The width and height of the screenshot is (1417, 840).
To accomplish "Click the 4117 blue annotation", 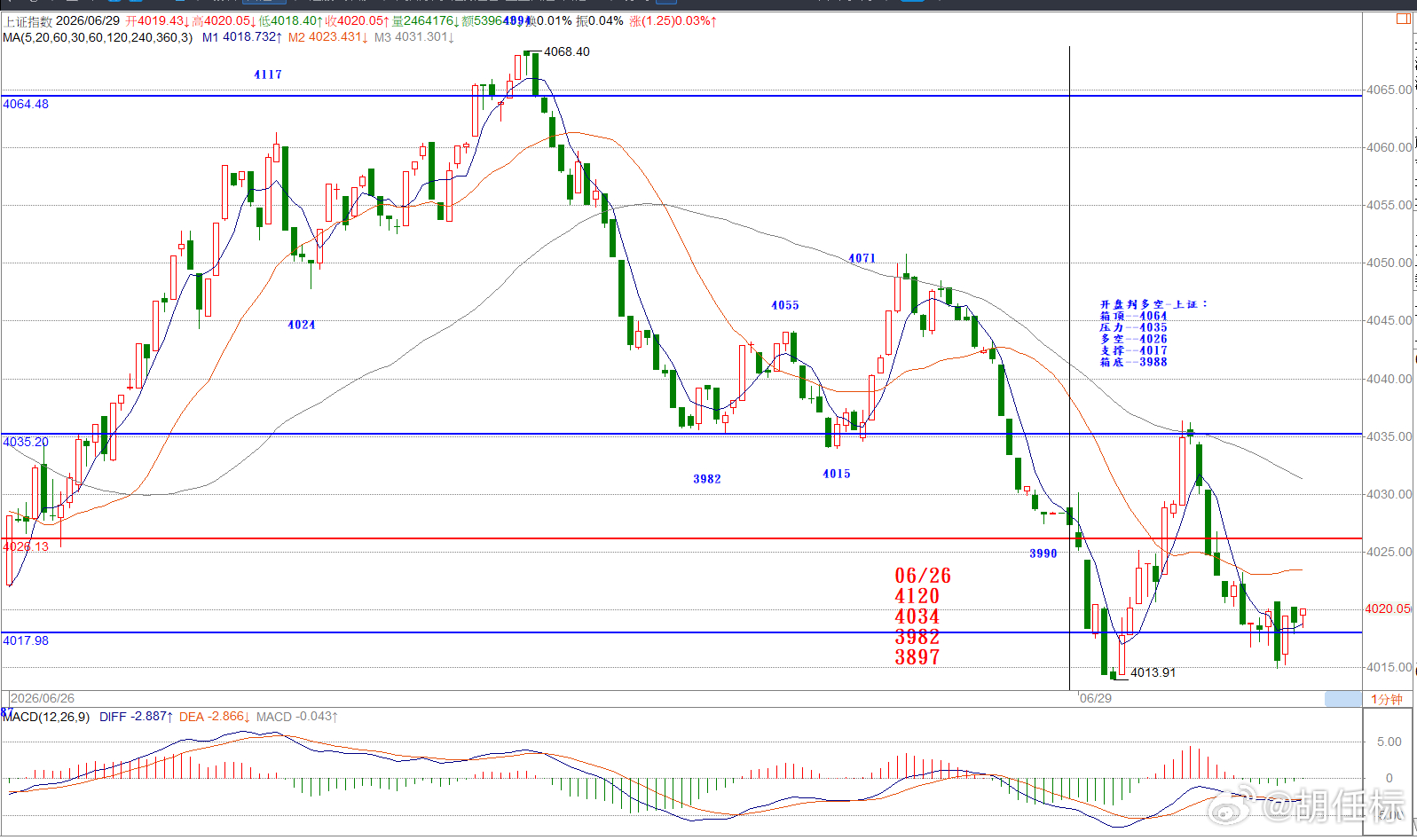I will pos(268,75).
